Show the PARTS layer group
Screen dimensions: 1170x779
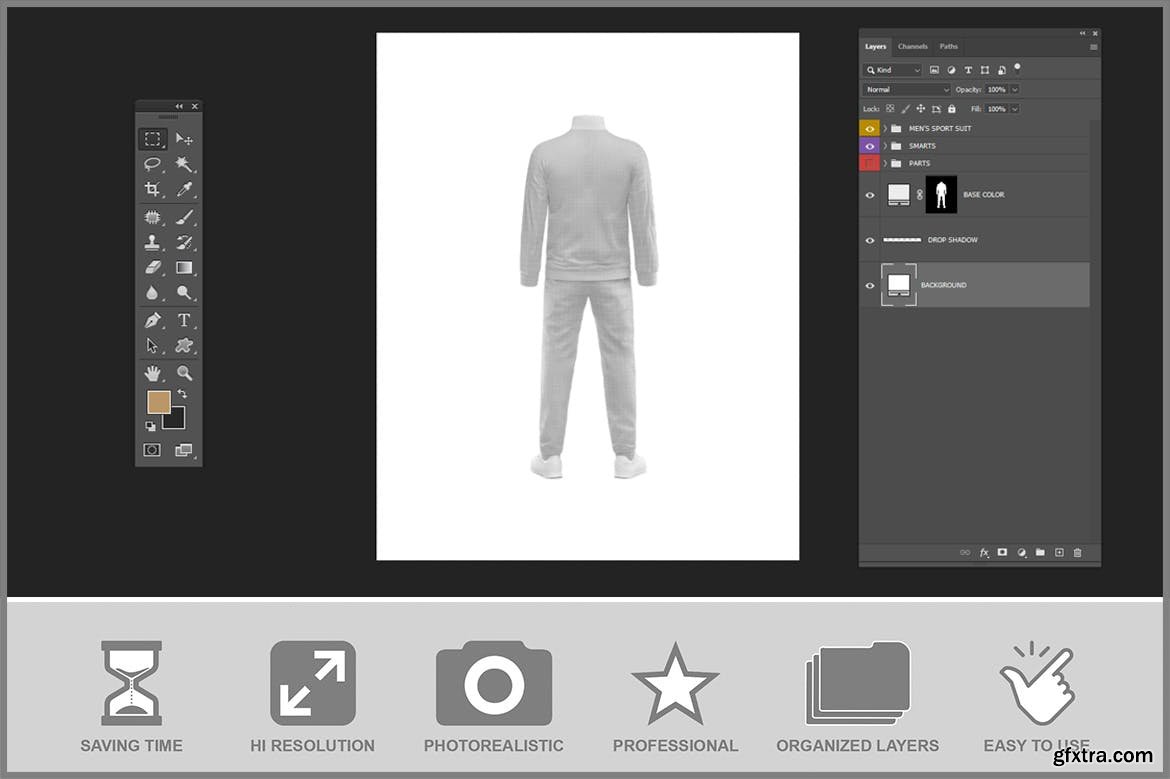click(869, 163)
